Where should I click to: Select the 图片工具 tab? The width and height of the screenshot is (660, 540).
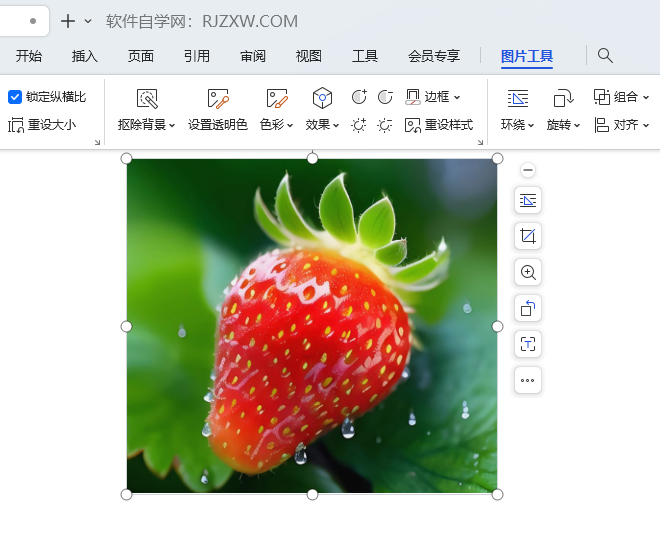(527, 56)
